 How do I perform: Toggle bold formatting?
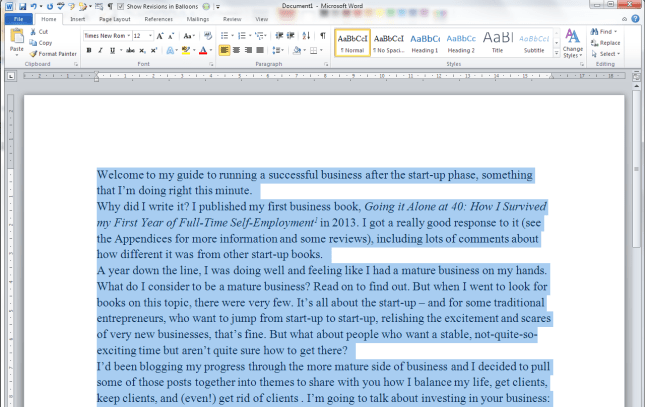(89, 51)
